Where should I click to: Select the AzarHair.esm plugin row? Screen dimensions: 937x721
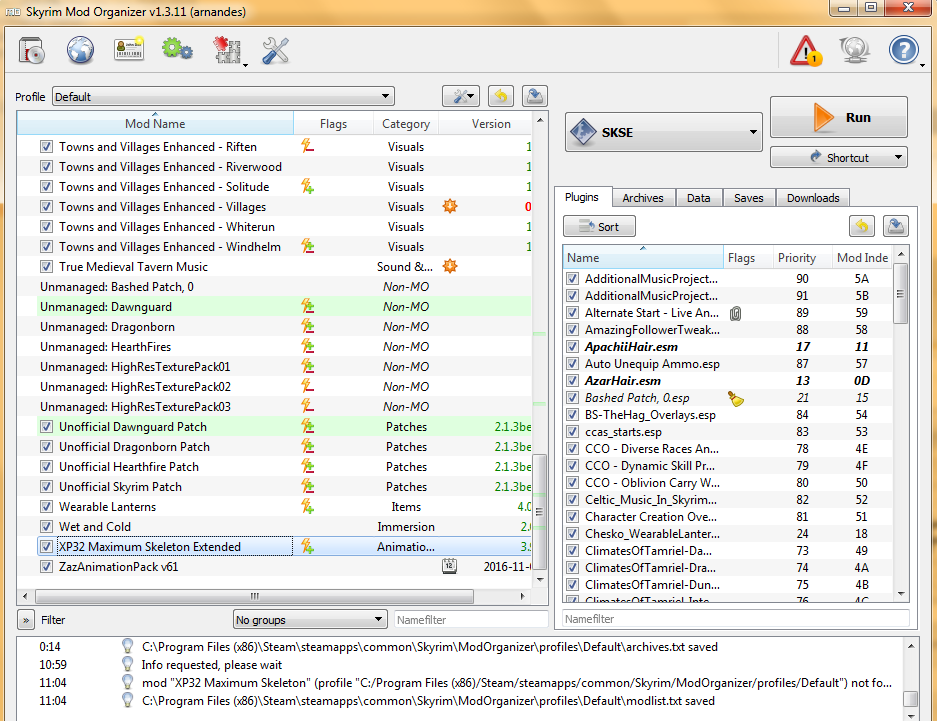click(x=728, y=381)
